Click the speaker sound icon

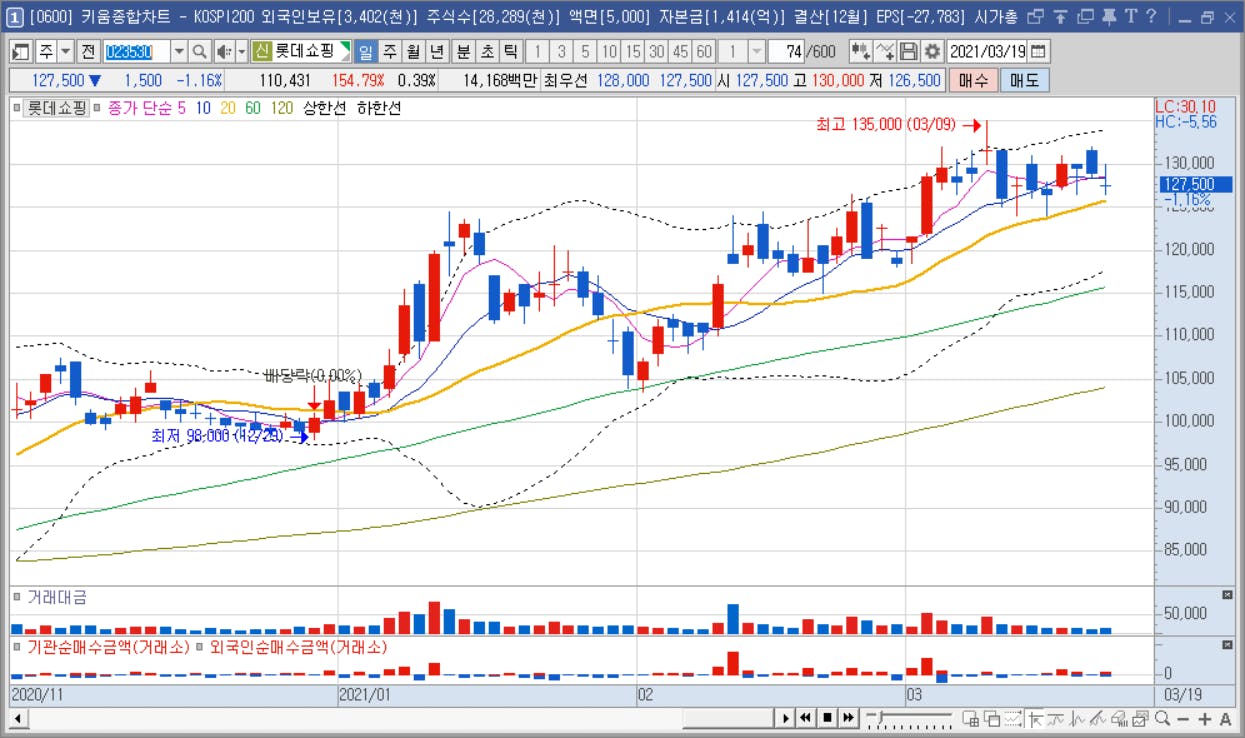224,51
